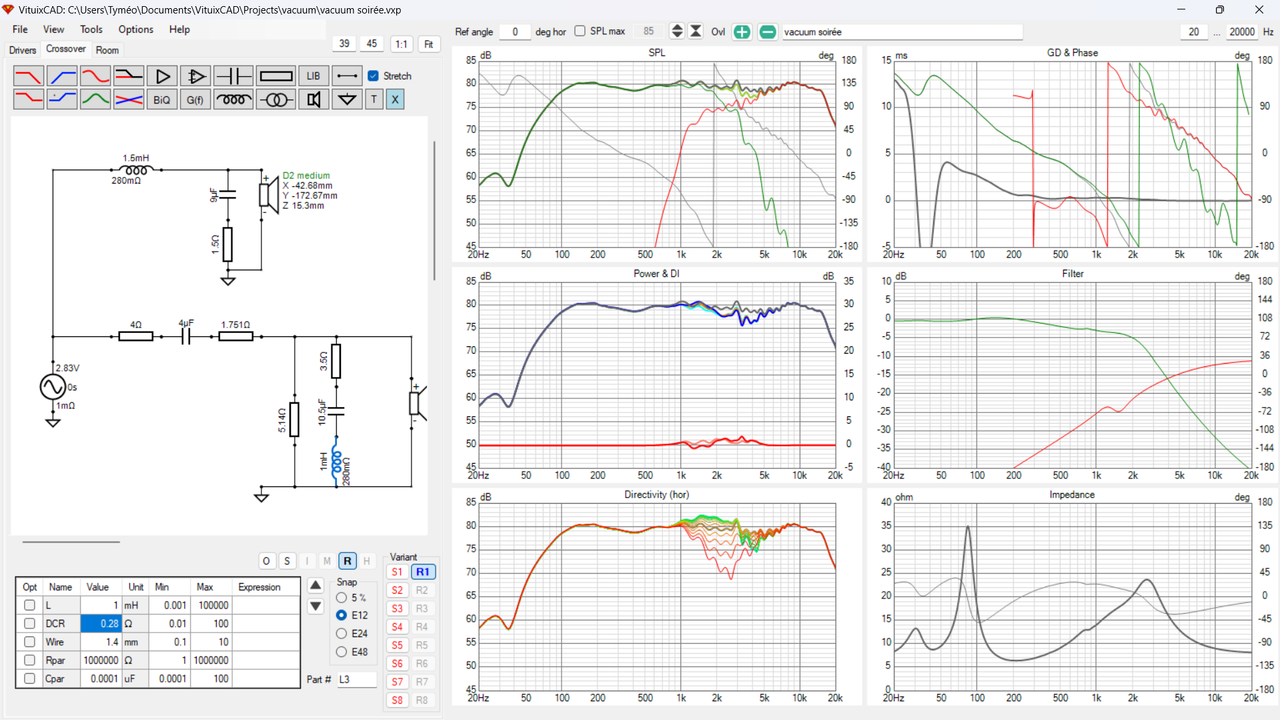Check Opt box for L row
This screenshot has width=1280, height=720.
coord(29,606)
